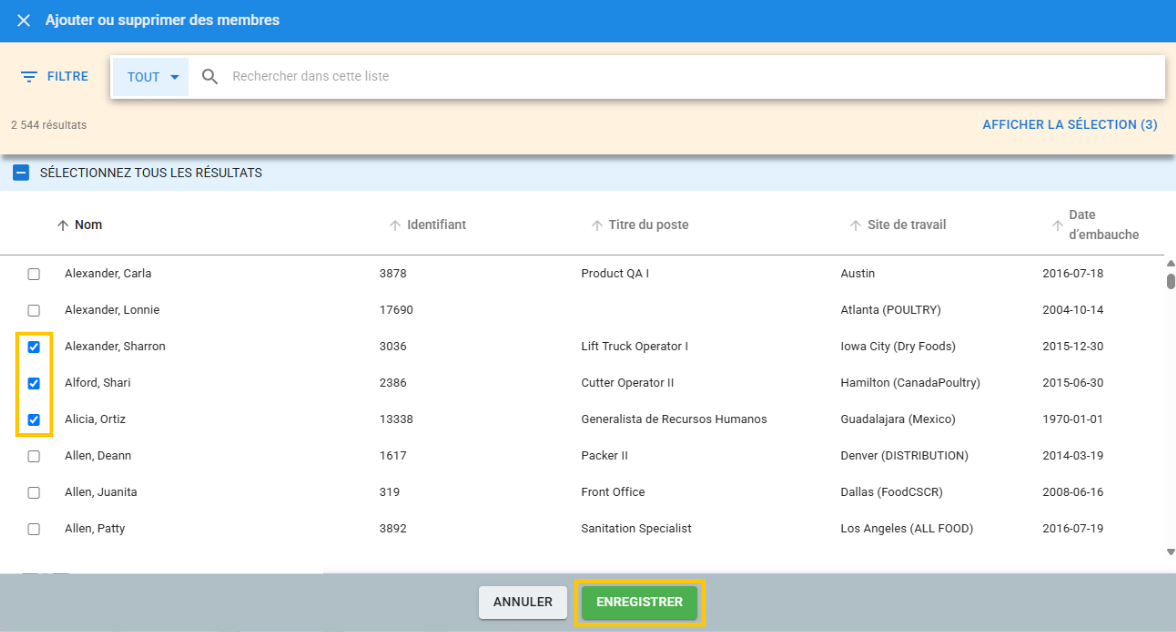Uncheck Alford, Shari

point(33,382)
